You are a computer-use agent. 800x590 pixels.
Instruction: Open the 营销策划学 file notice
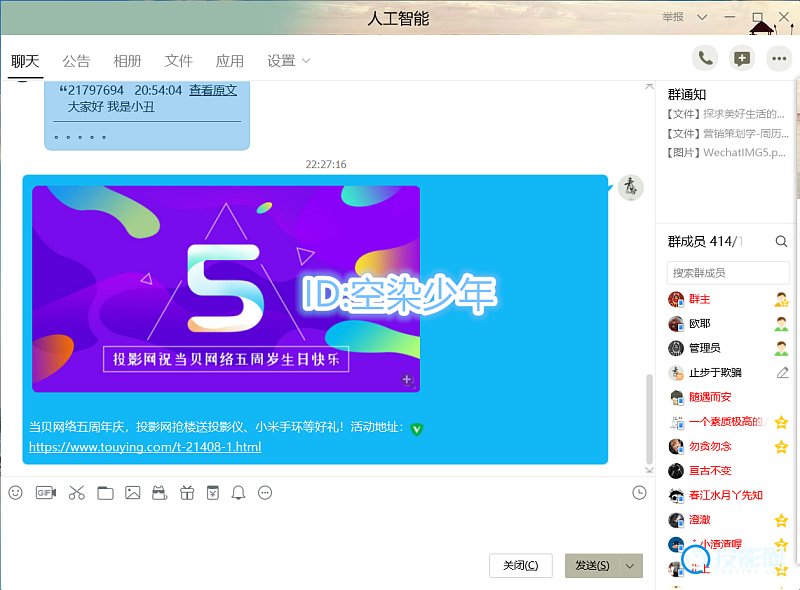click(x=728, y=134)
